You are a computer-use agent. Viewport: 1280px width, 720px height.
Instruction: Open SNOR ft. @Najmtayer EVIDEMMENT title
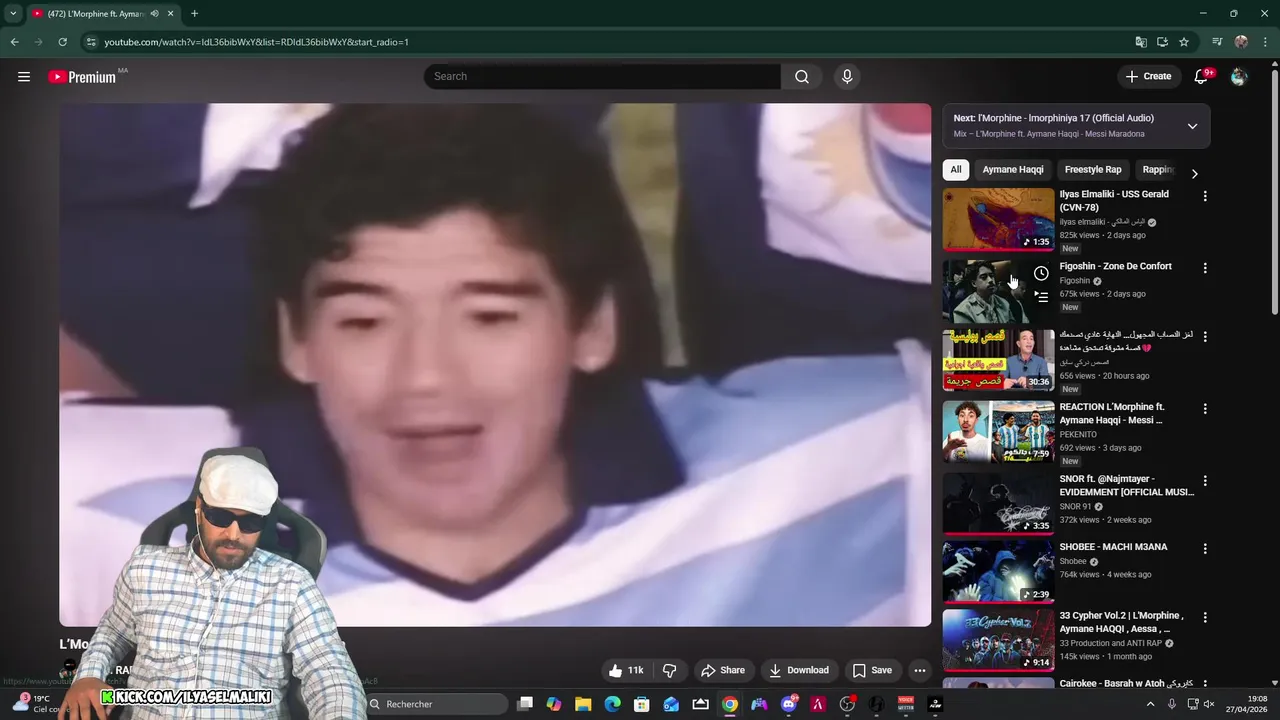(x=1127, y=485)
